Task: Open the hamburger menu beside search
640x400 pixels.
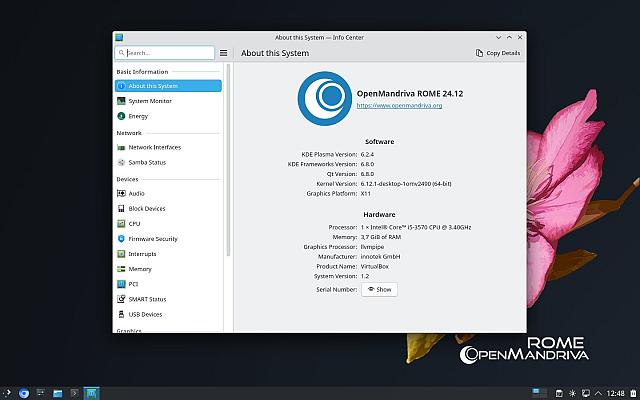Action: (x=223, y=53)
